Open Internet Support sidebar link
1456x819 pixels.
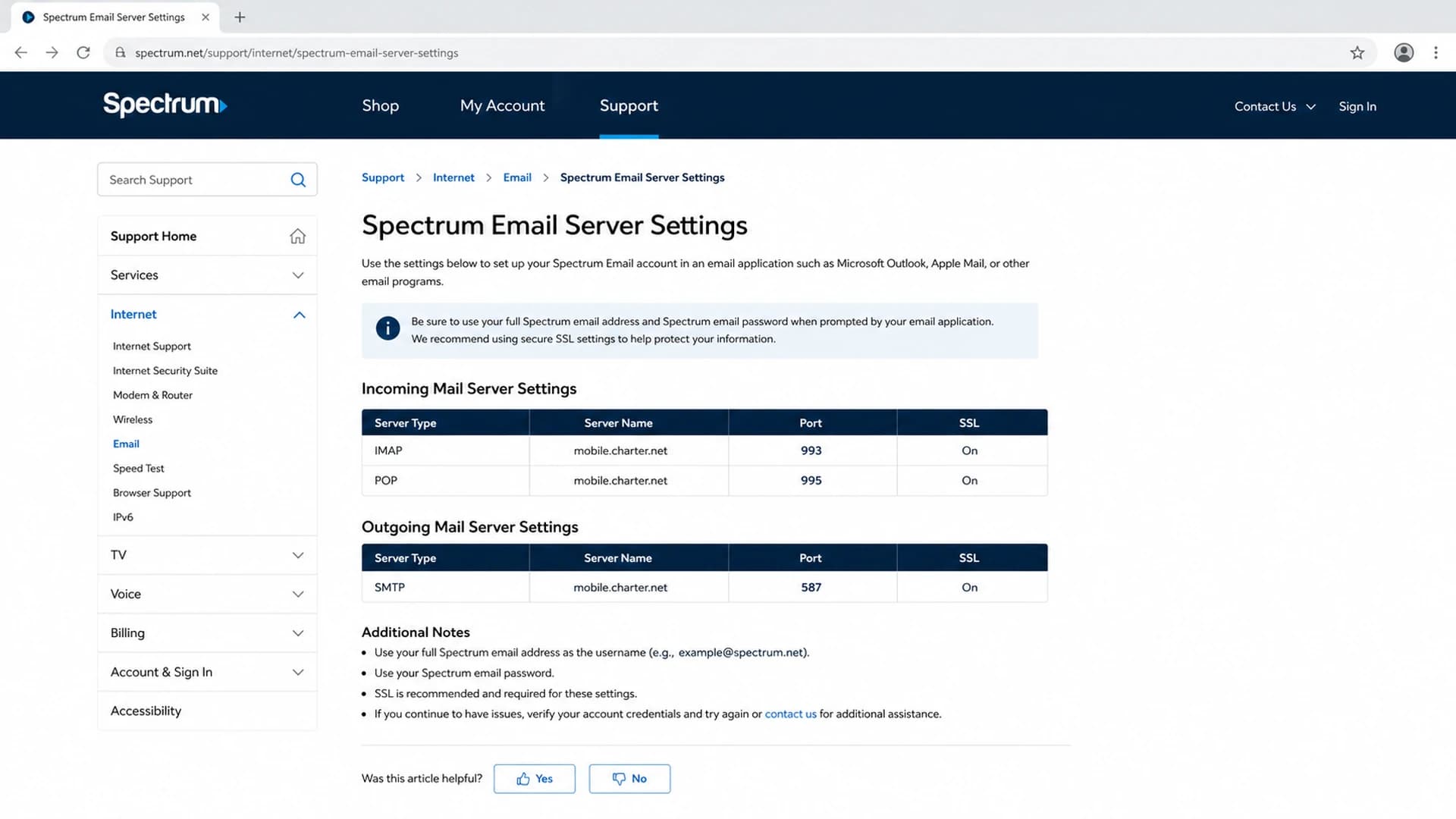pos(152,347)
